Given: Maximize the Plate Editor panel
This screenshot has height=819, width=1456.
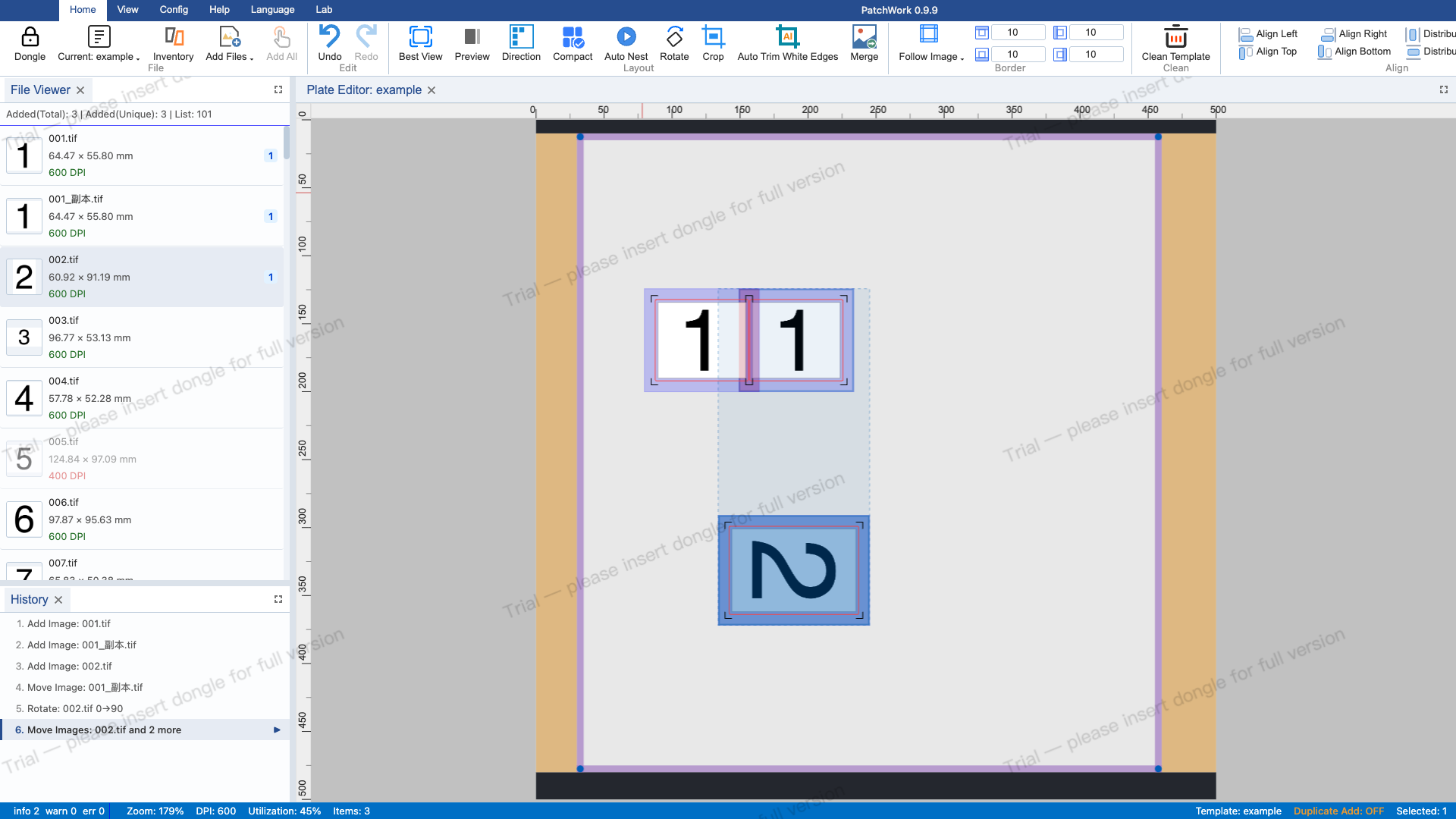Looking at the screenshot, I should point(1444,89).
